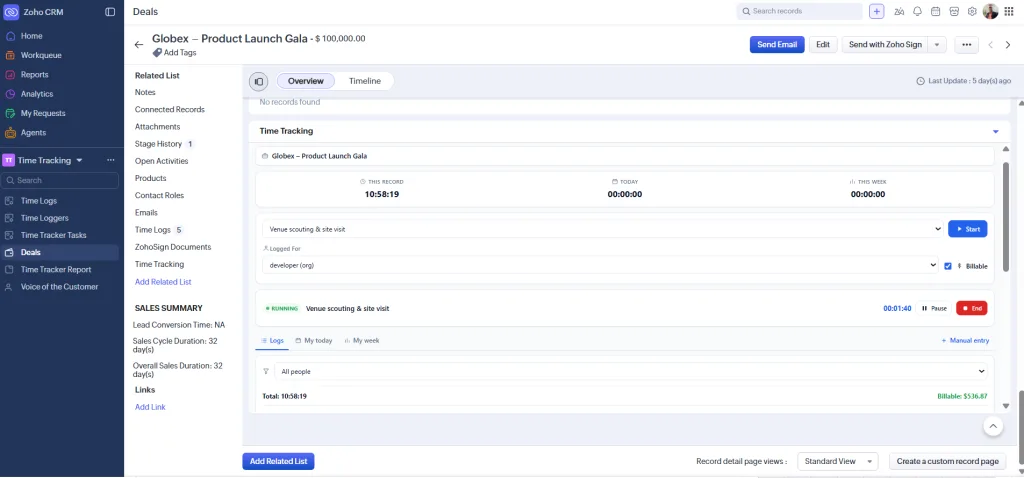Viewport: 1024px width, 478px height.
Task: Open Time Tracker Tasks module
Action: pyautogui.click(x=54, y=235)
